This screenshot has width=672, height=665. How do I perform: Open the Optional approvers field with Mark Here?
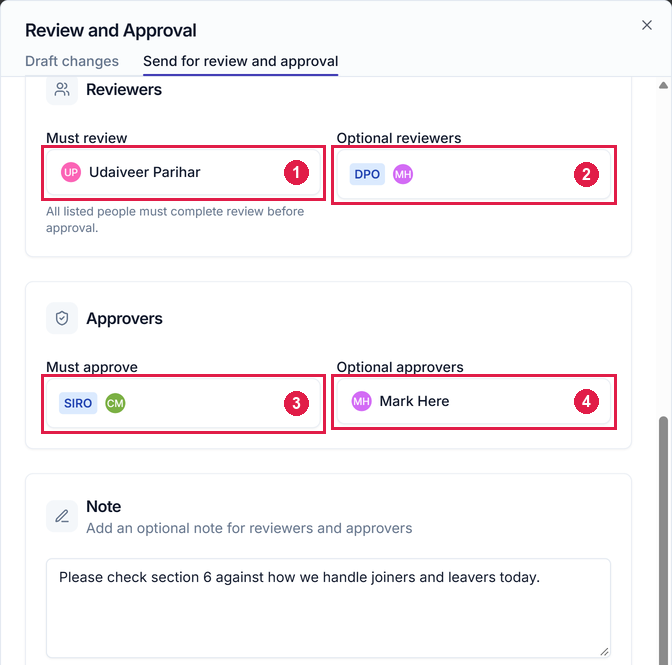[474, 401]
